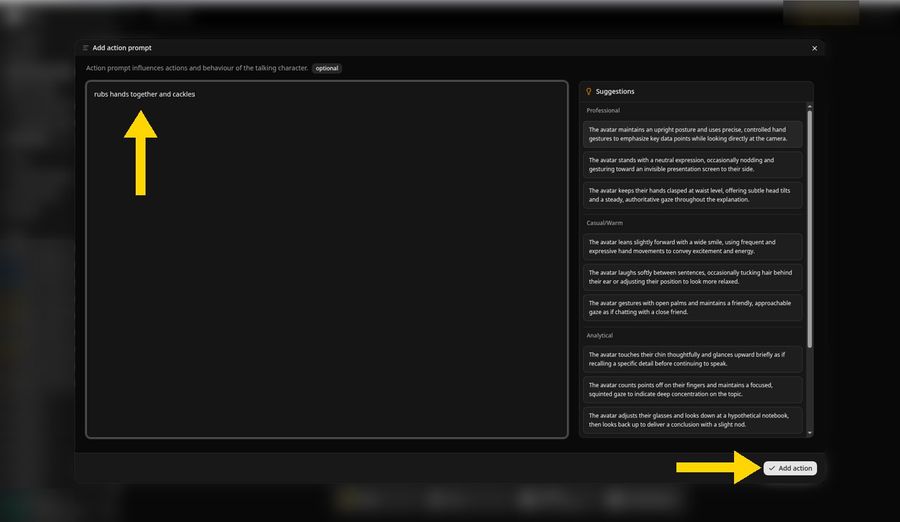
Task: Select suggestion about neutral expression and nodding
Action: (x=692, y=164)
